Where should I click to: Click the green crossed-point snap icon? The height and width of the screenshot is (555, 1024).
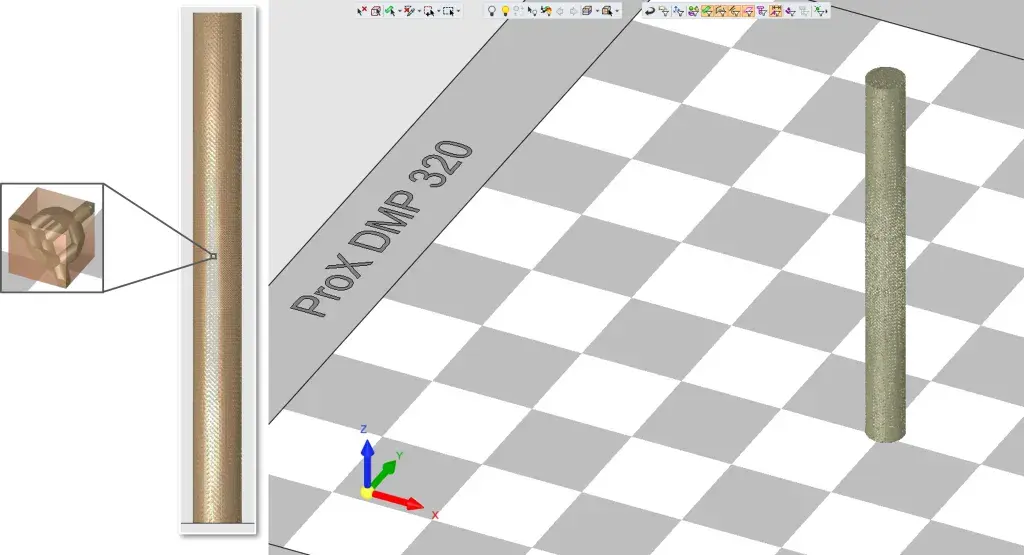click(x=819, y=11)
